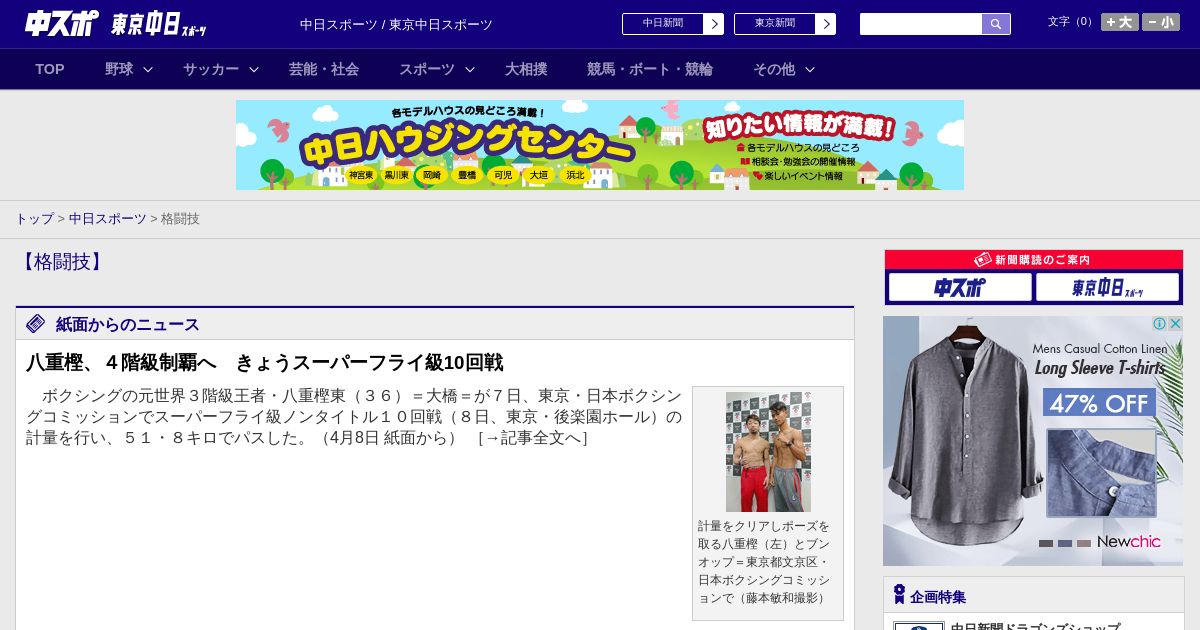Click the 格闘技 breadcrumb text

180,218
